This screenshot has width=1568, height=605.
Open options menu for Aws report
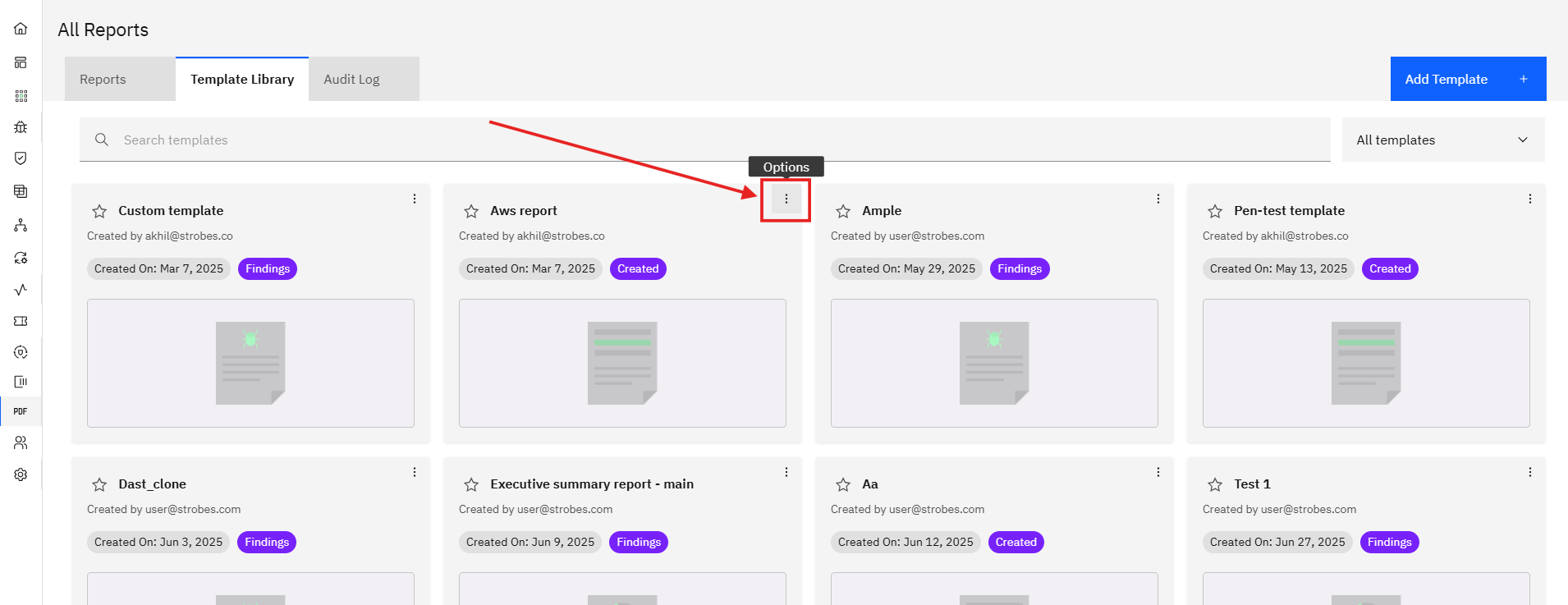pos(786,199)
